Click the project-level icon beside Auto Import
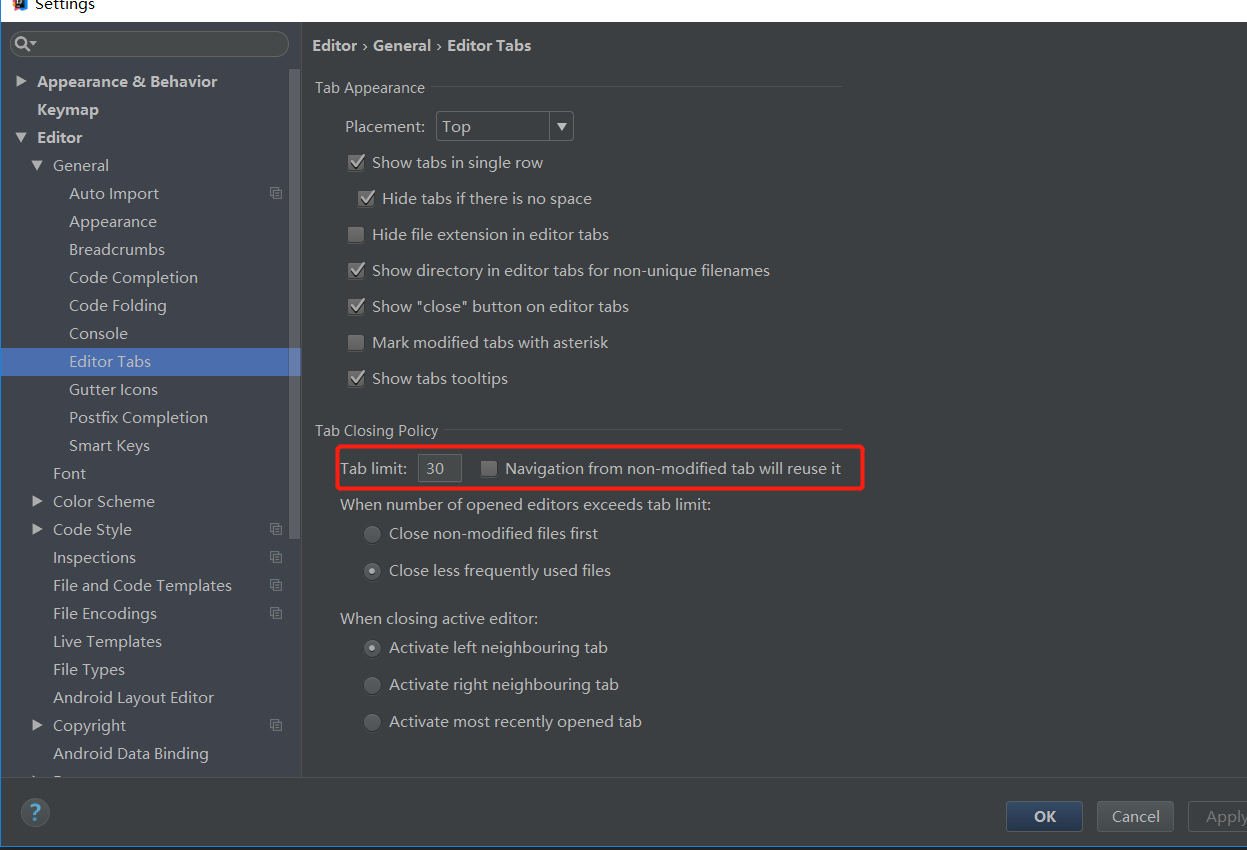The width and height of the screenshot is (1247, 850). [x=276, y=193]
